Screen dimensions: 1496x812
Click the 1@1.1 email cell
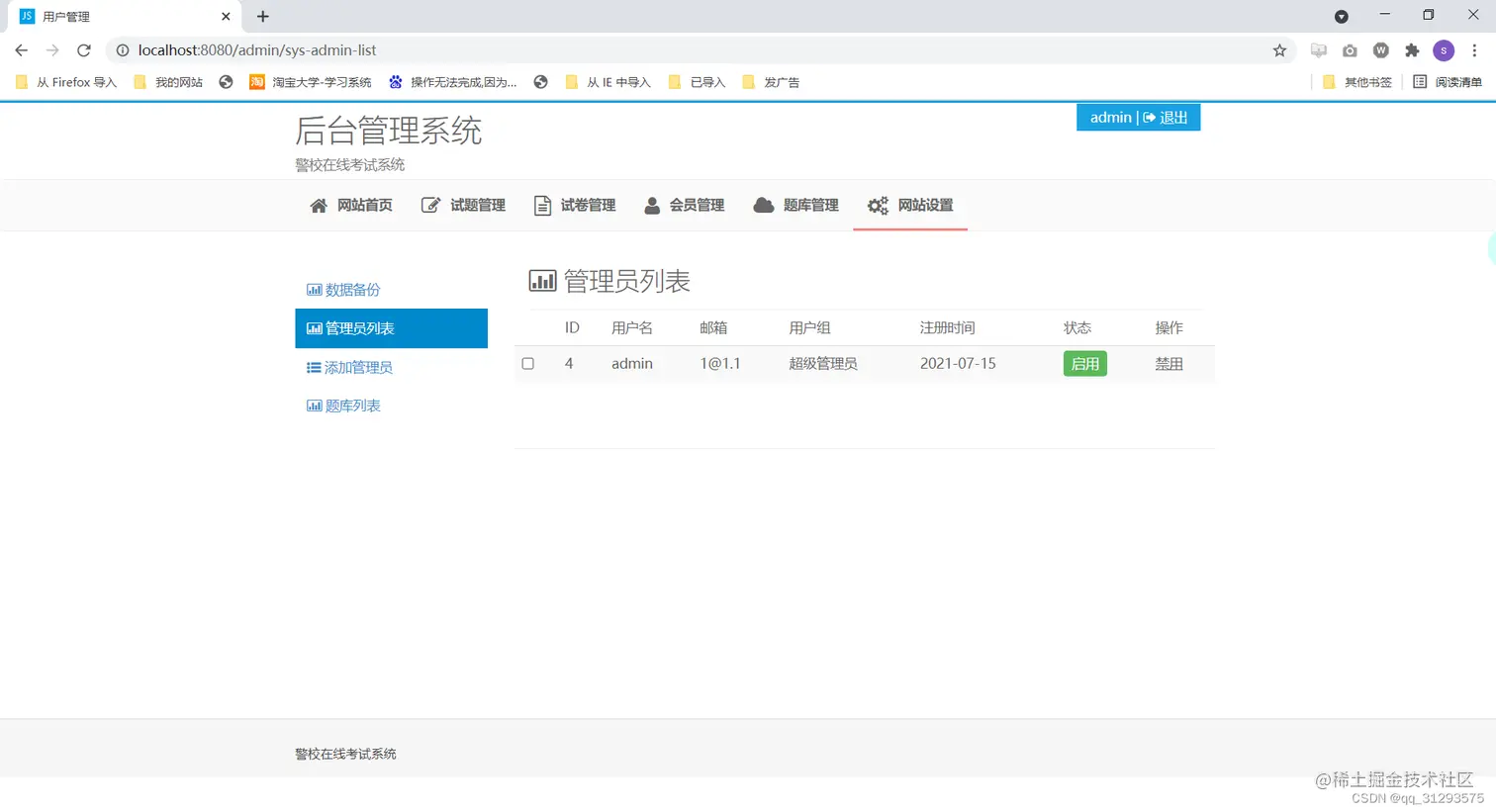click(x=720, y=364)
